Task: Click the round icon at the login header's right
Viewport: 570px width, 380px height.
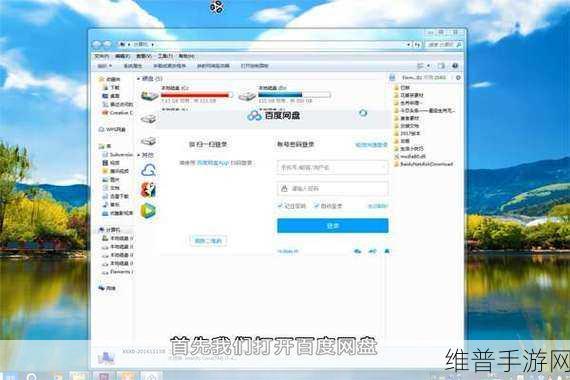Action: tap(363, 113)
